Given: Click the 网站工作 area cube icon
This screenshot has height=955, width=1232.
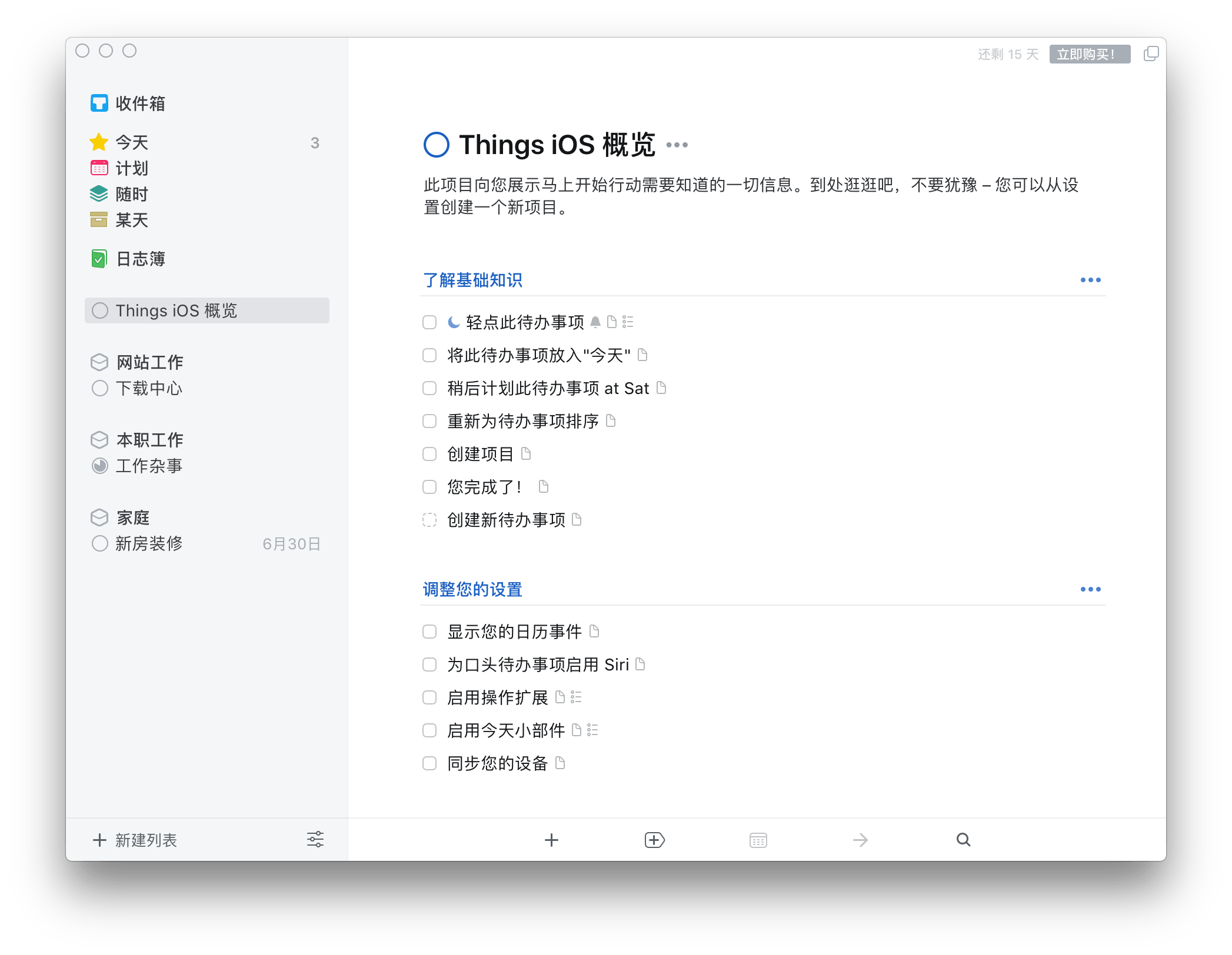Looking at the screenshot, I should coord(99,362).
